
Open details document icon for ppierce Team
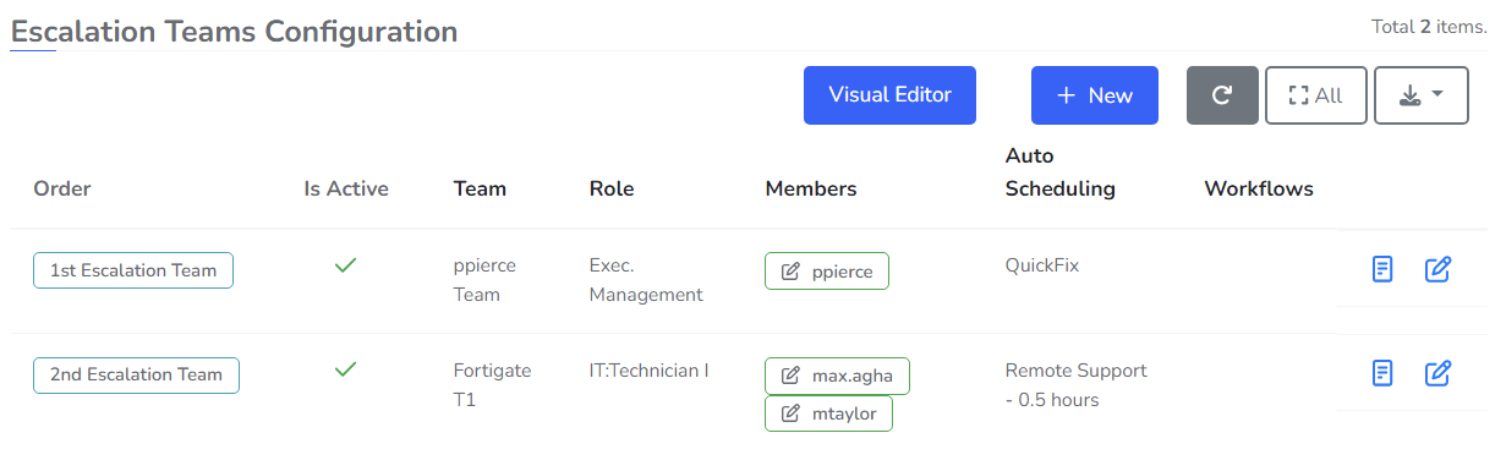pos(1382,269)
